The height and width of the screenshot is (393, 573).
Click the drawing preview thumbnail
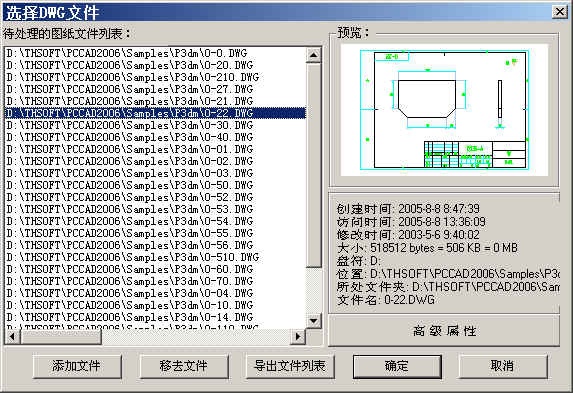[444, 110]
